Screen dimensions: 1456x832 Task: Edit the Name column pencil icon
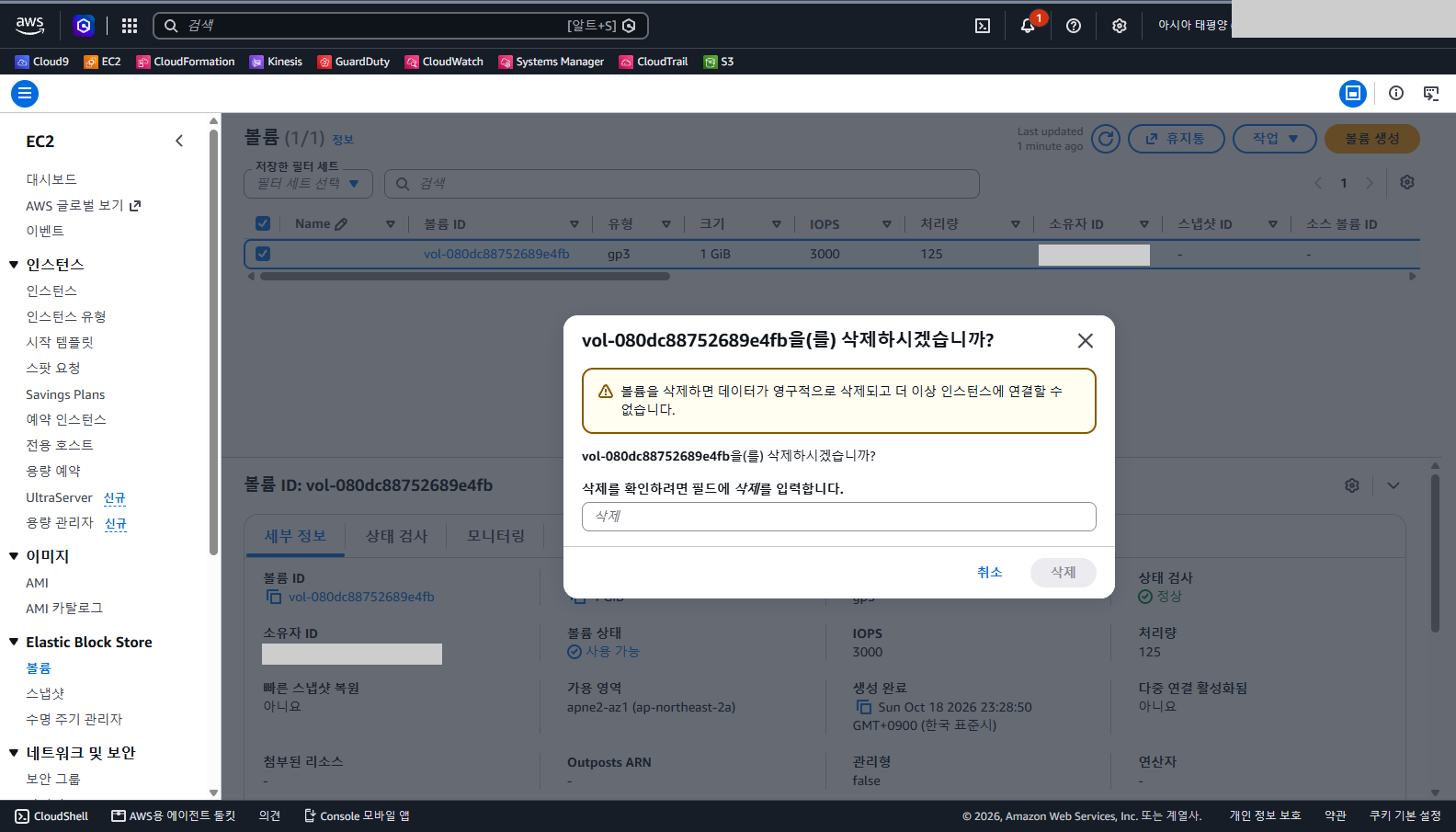pyautogui.click(x=341, y=224)
